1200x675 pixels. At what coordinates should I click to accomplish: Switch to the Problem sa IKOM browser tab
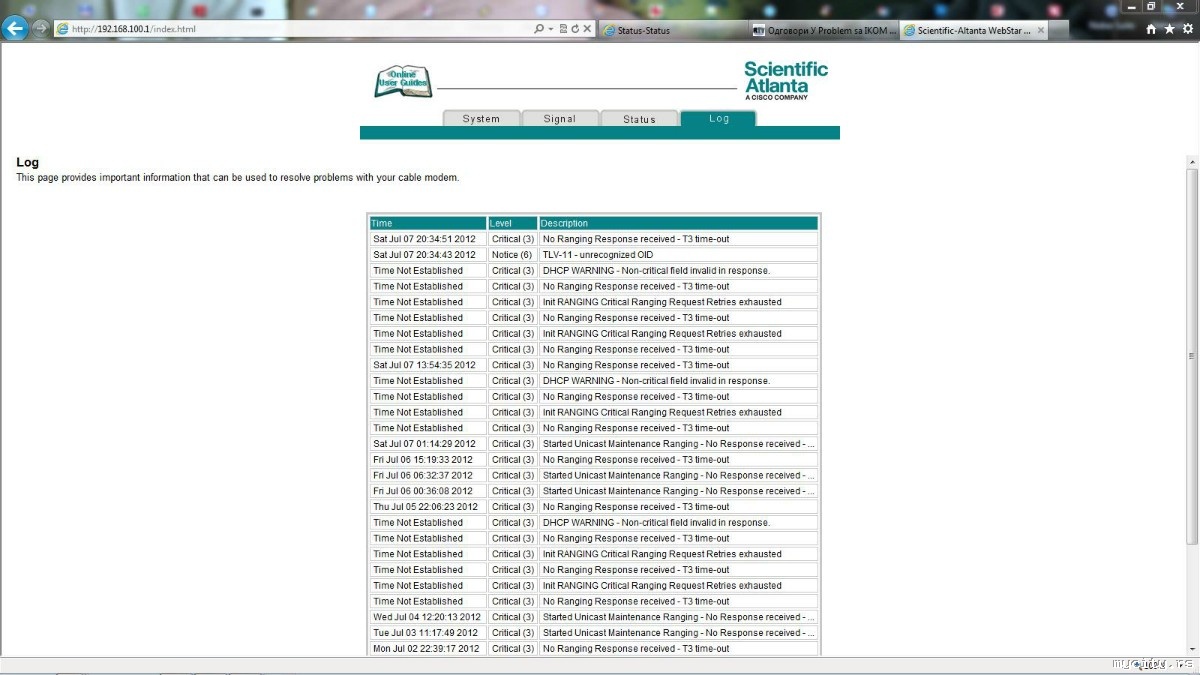[823, 30]
